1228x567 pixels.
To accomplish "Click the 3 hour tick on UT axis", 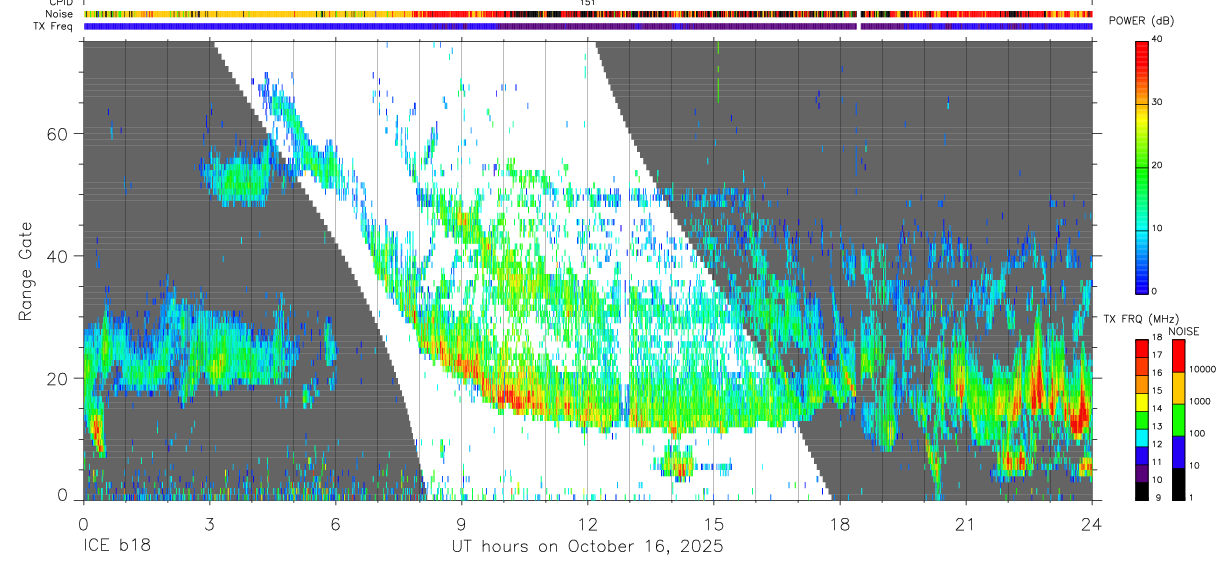I will 209,523.
